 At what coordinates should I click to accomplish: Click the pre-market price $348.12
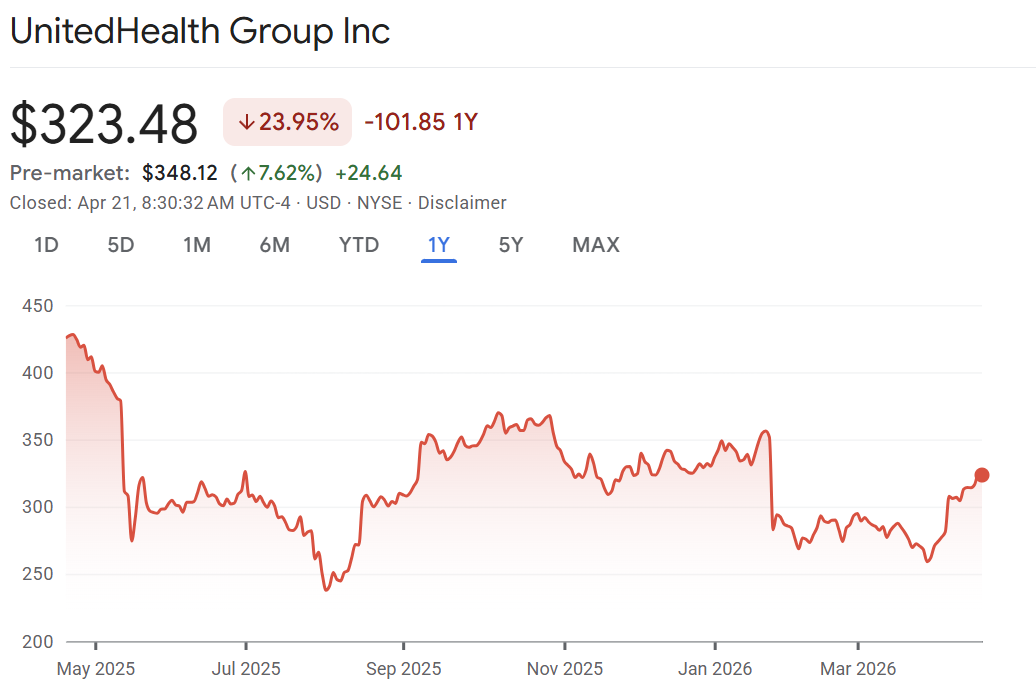[x=180, y=173]
